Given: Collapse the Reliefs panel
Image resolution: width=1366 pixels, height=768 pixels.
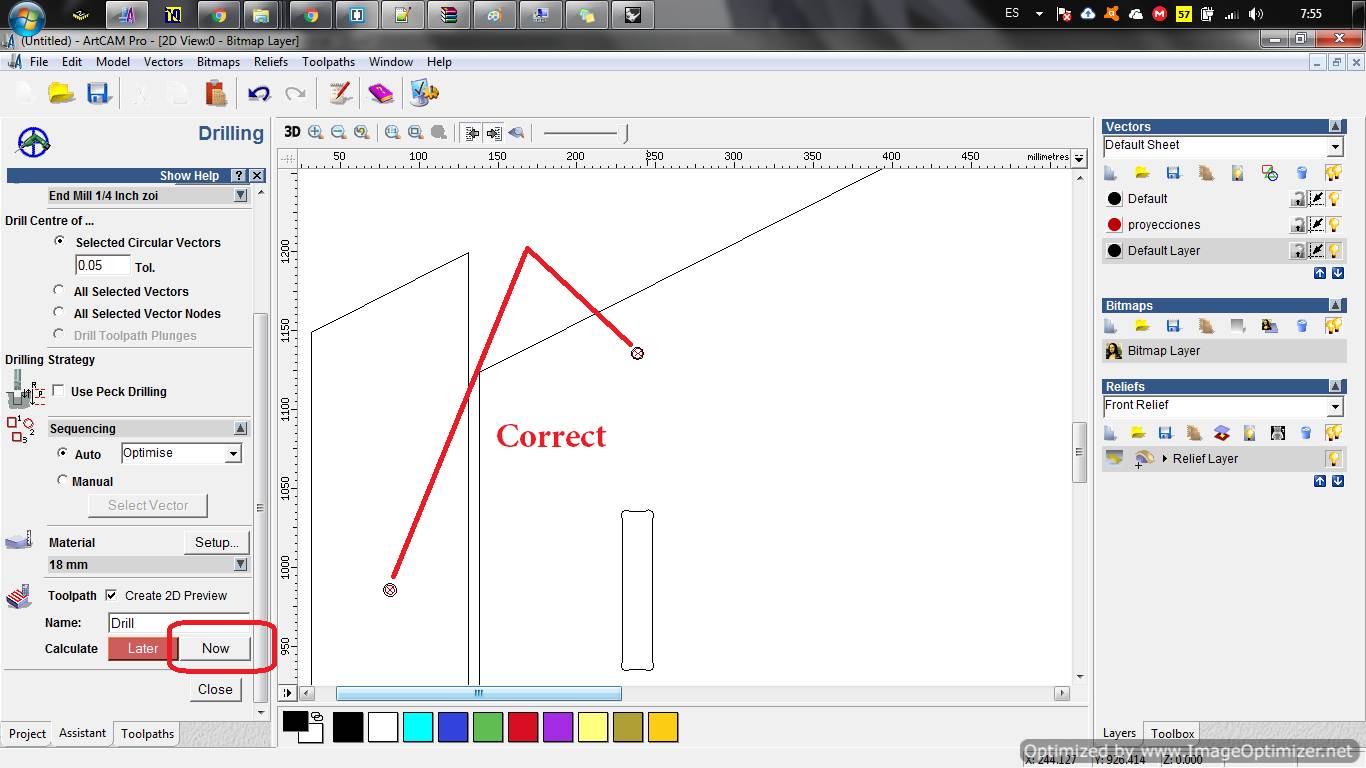Looking at the screenshot, I should coord(1335,386).
